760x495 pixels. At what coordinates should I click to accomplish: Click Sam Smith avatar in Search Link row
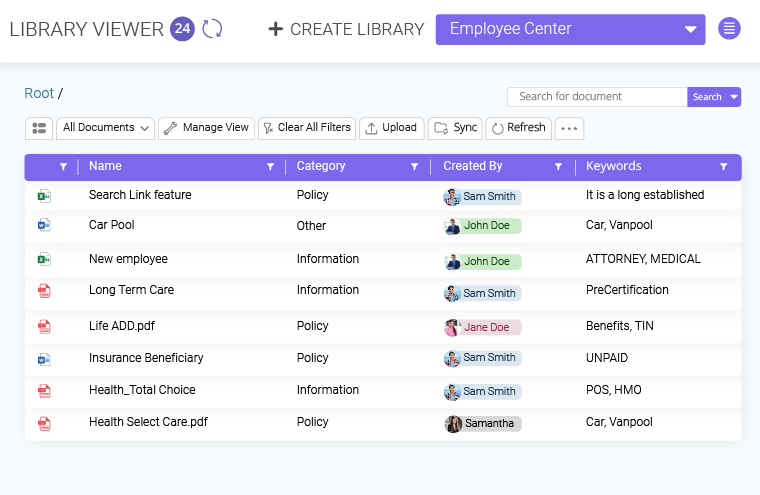click(452, 197)
